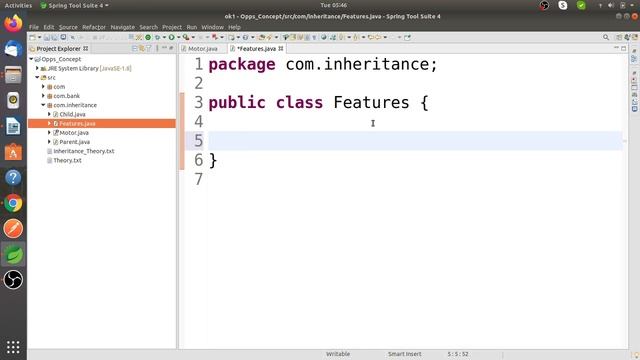Viewport: 640px width, 360px height.
Task: Open Ubuntu Software from the dock
Action: 13,152
